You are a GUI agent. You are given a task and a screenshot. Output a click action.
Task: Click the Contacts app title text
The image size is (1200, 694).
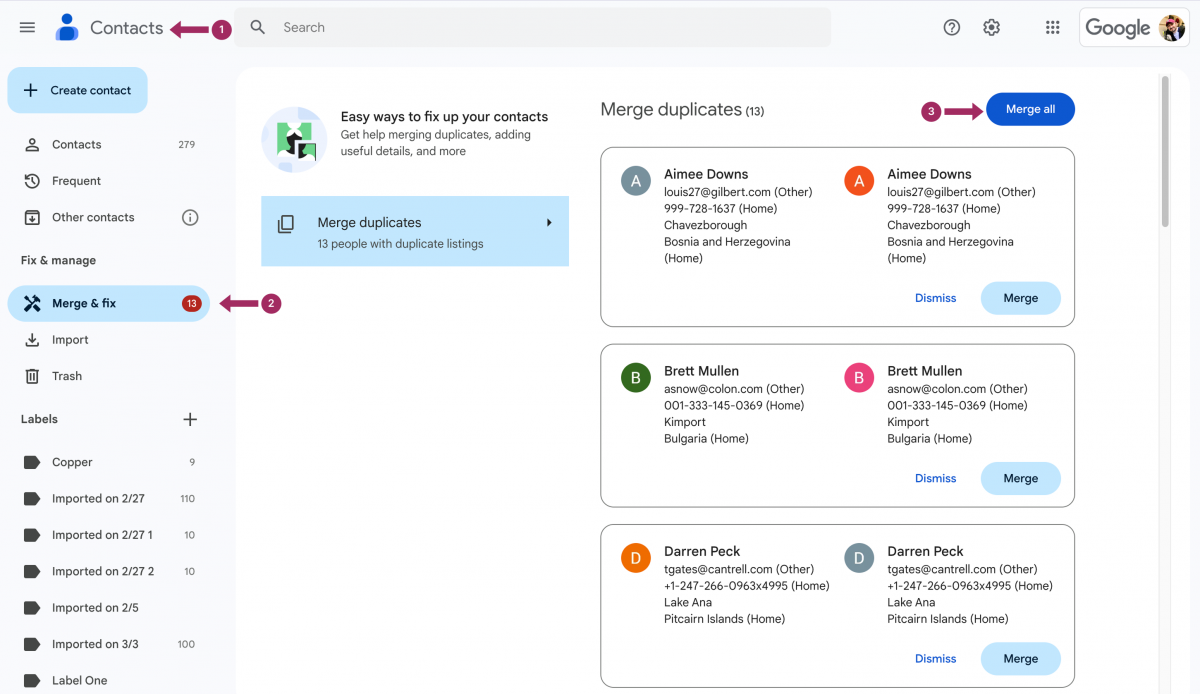pos(126,28)
